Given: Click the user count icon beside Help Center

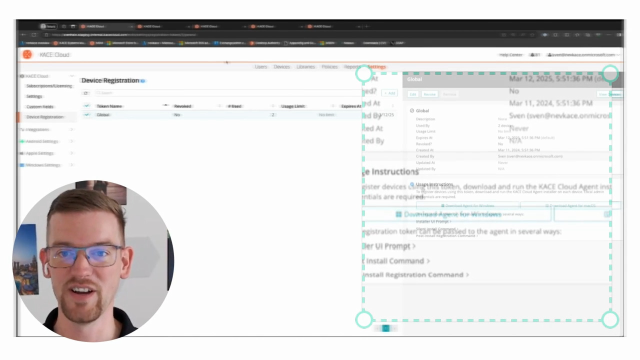Looking at the screenshot, I should pos(535,55).
